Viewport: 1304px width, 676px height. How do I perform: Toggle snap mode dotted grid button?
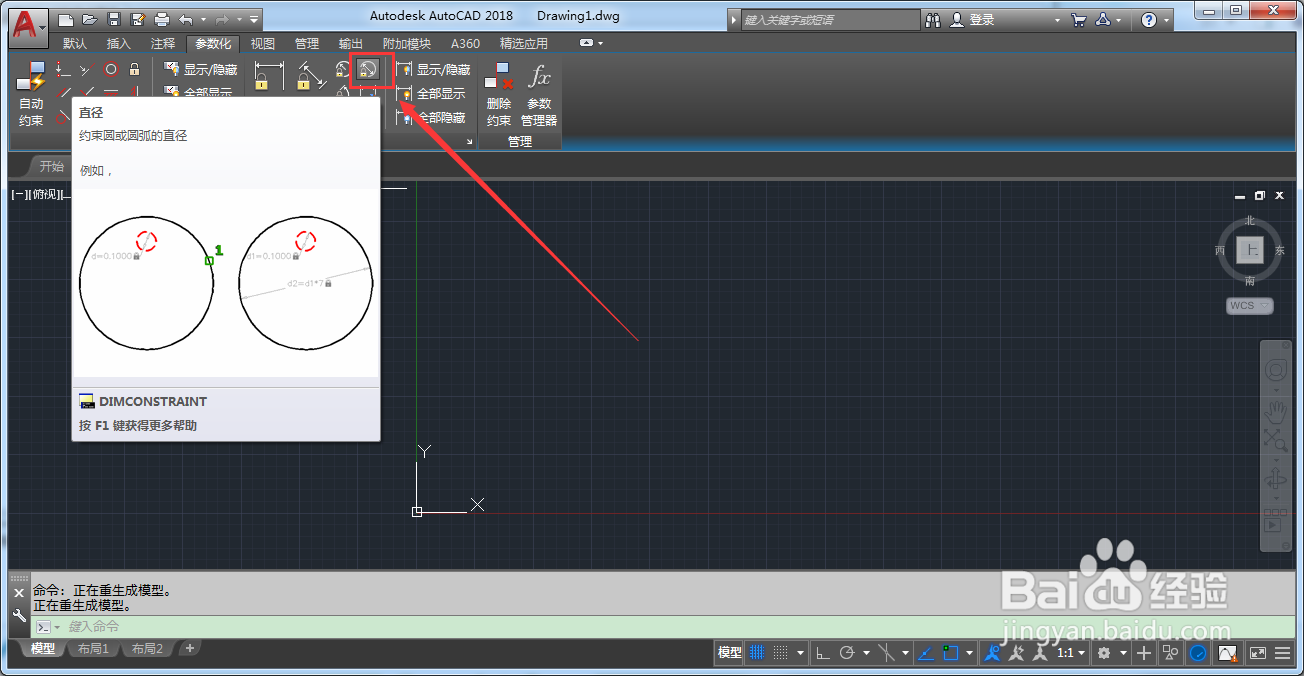[x=782, y=653]
